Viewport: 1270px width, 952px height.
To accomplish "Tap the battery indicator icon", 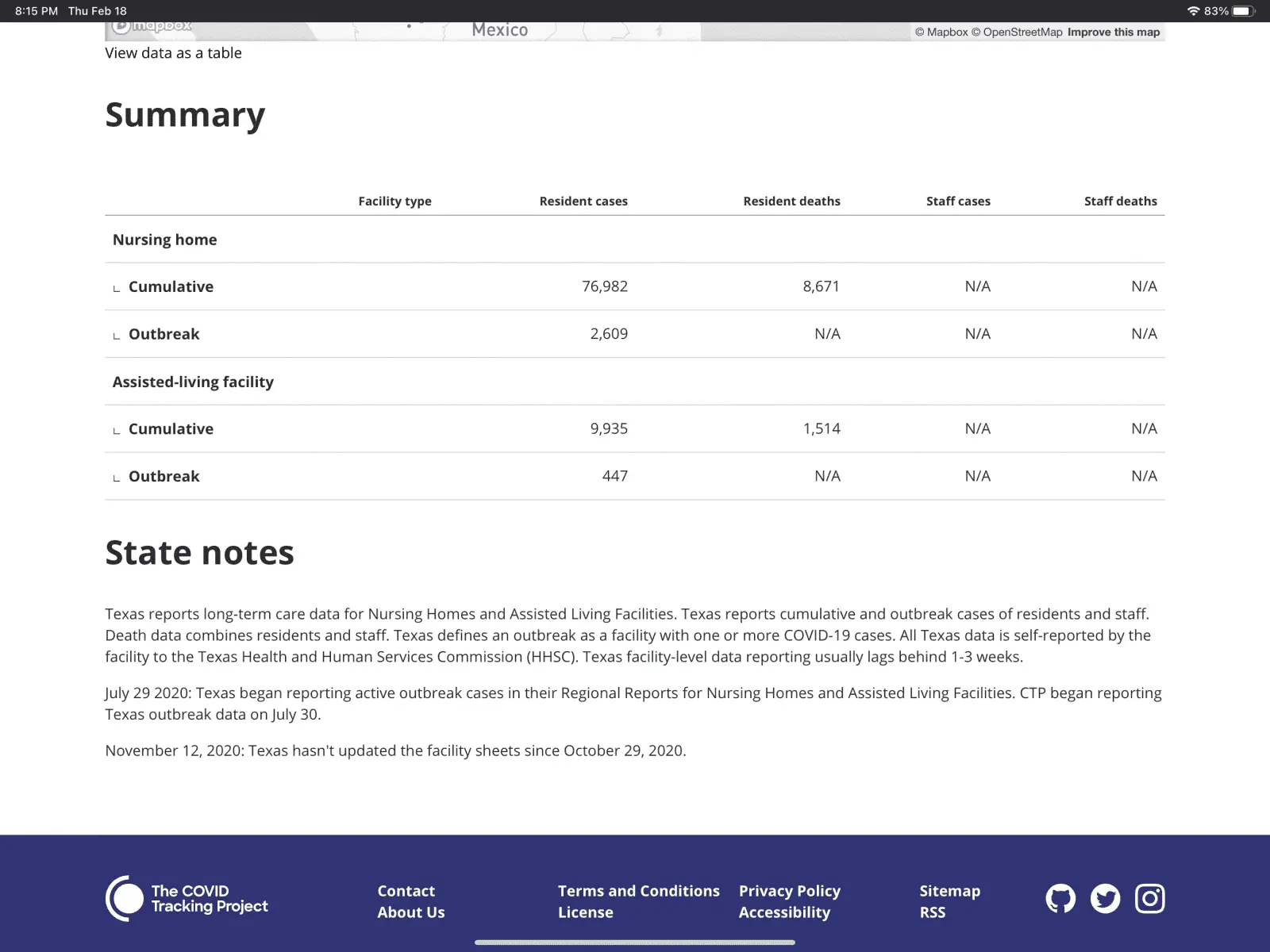I will 1243,11.
